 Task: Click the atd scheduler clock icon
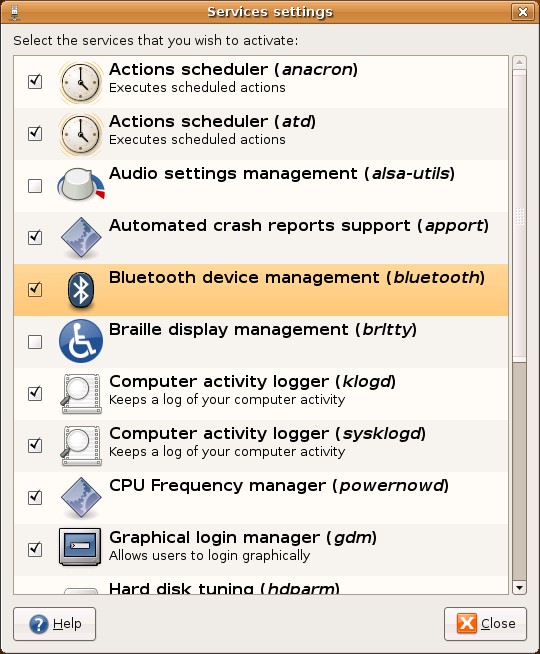tap(80, 134)
